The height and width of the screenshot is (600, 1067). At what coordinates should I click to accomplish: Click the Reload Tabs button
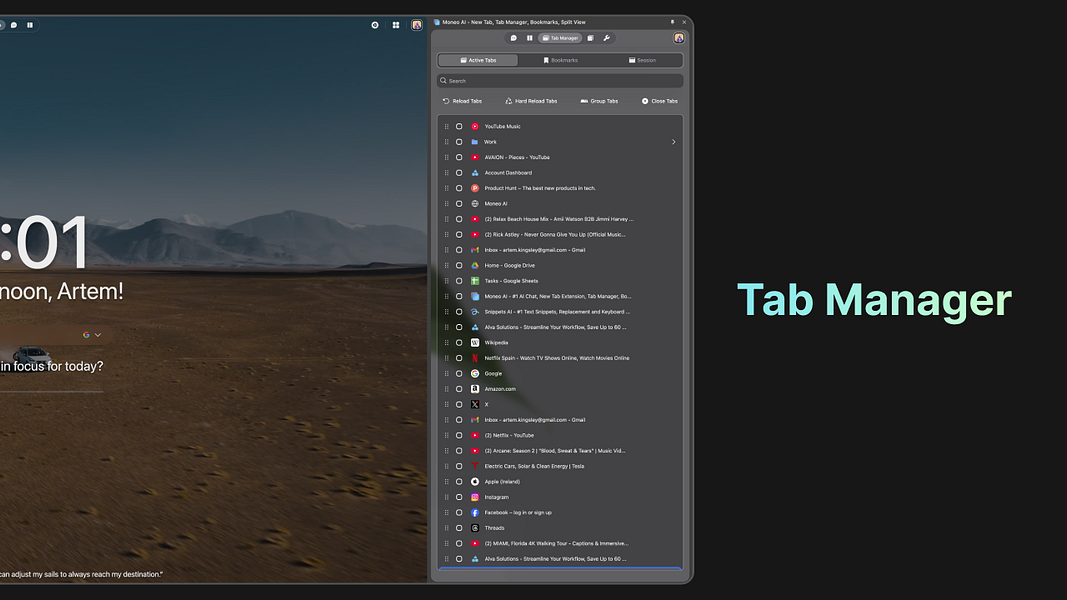(x=462, y=101)
